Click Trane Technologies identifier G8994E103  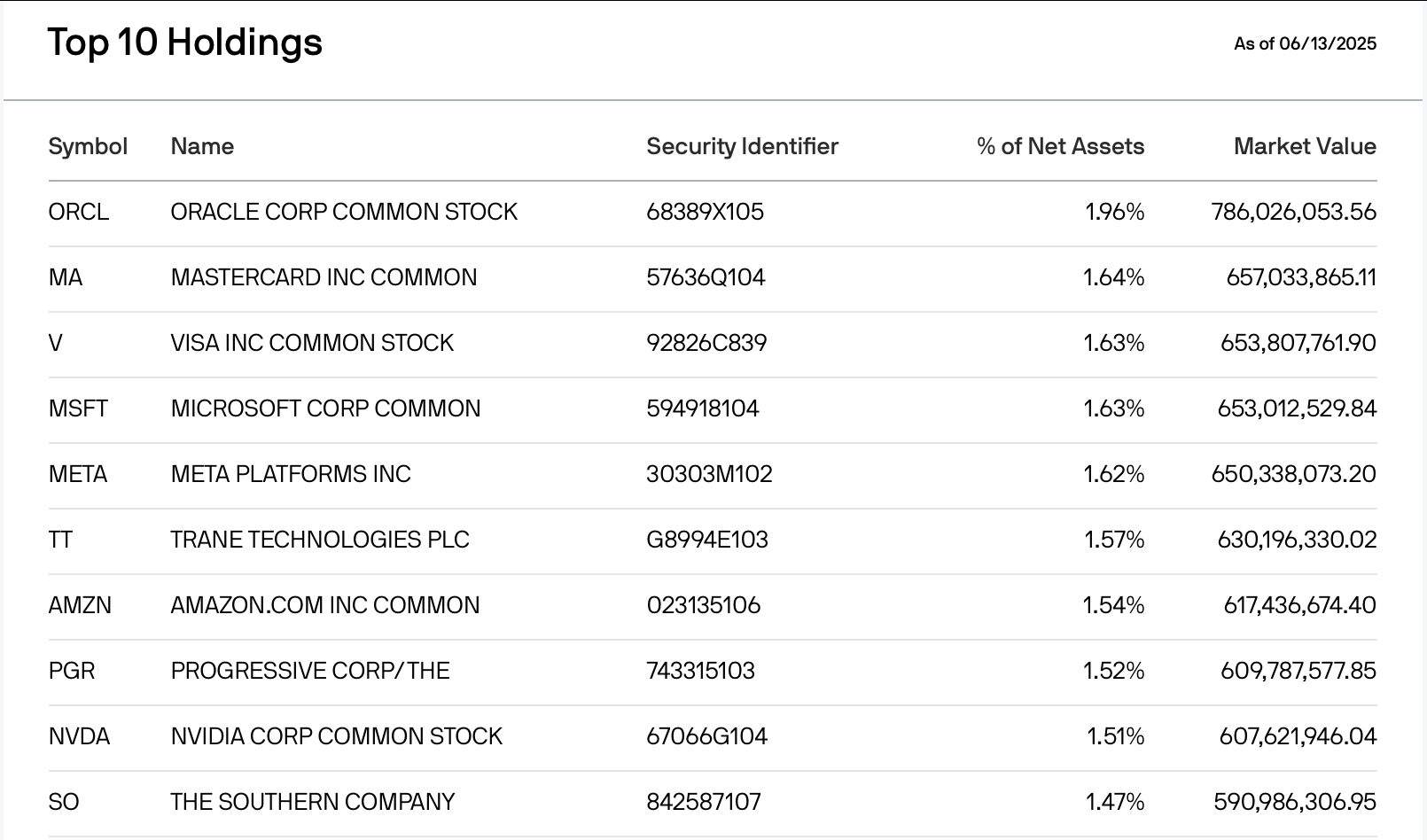(x=706, y=540)
